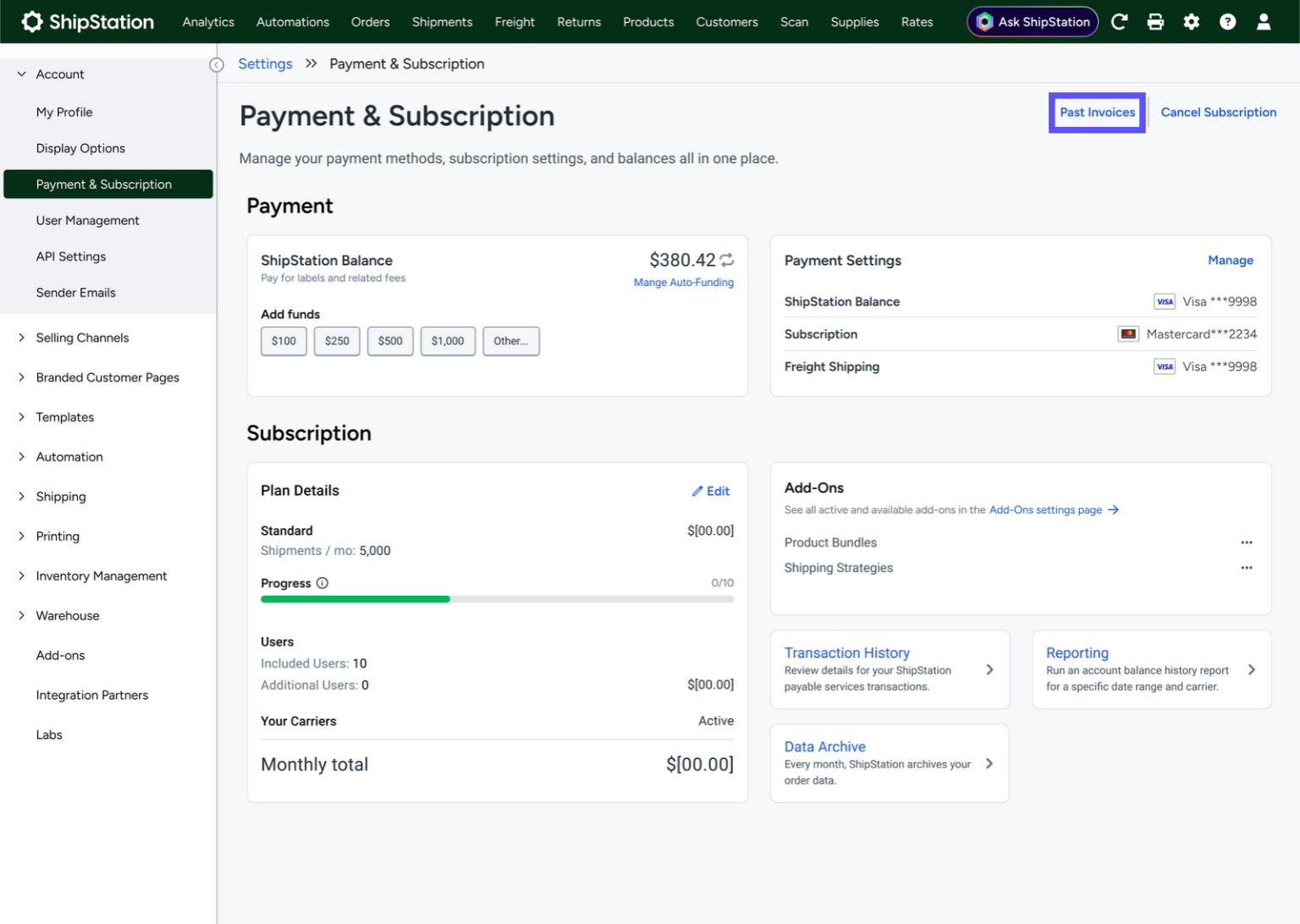1300x924 pixels.
Task: Collapse the sidebar with the circle arrow
Action: (217, 65)
